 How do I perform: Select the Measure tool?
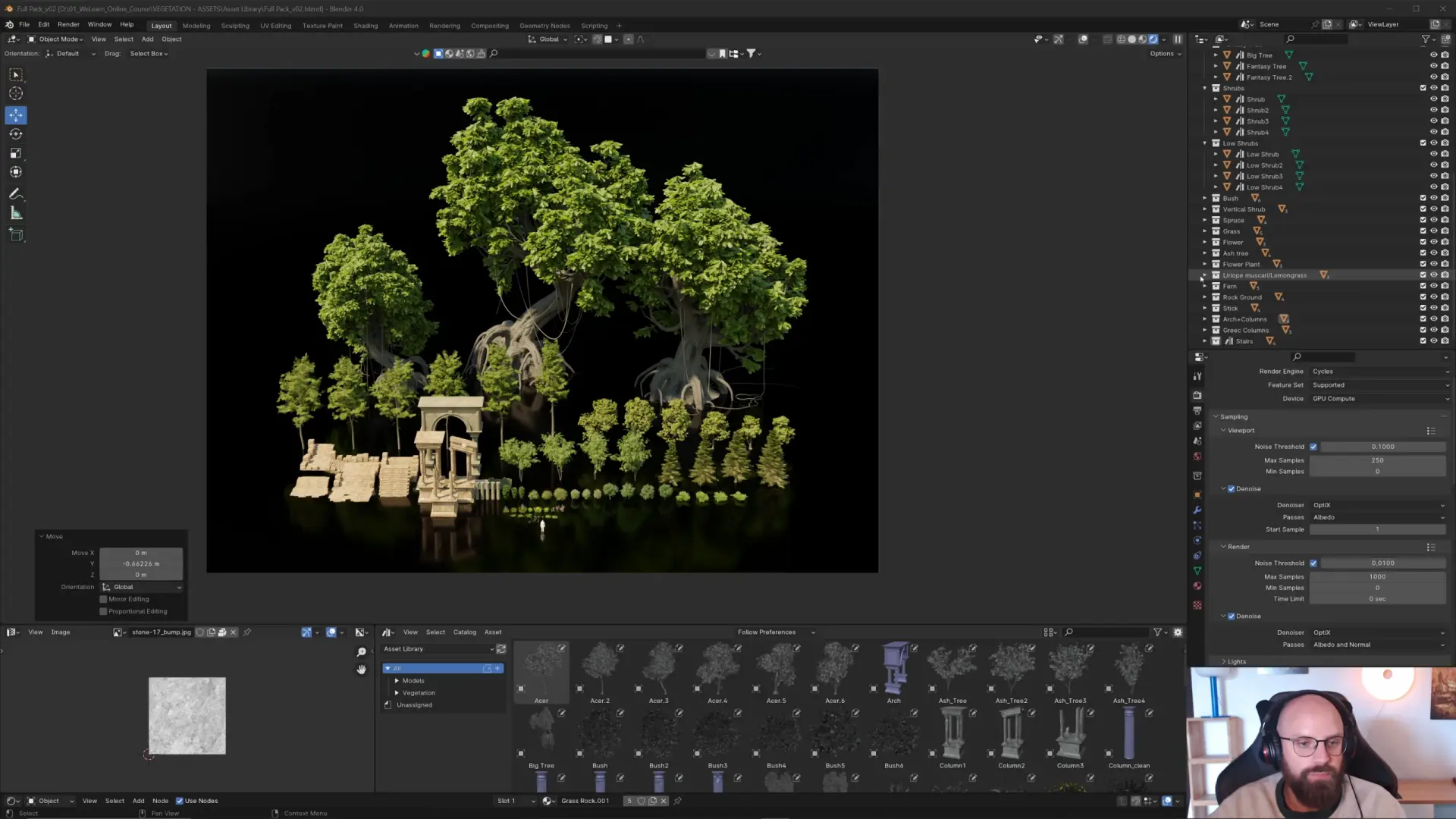[x=16, y=214]
